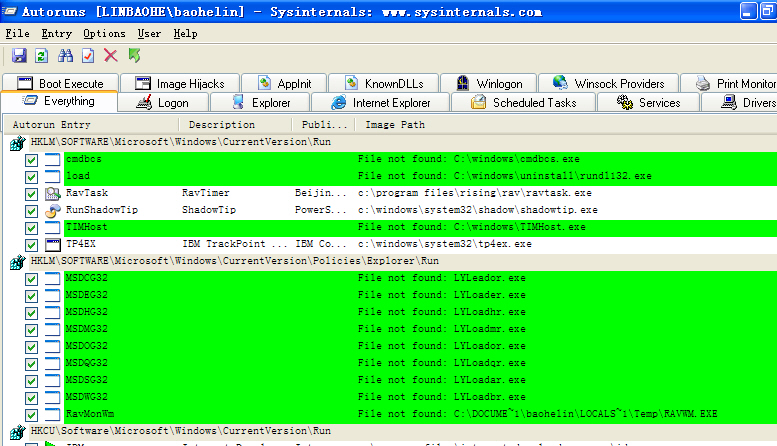Switch to the Internet Explorer tab
The image size is (777, 446).
tap(380, 103)
